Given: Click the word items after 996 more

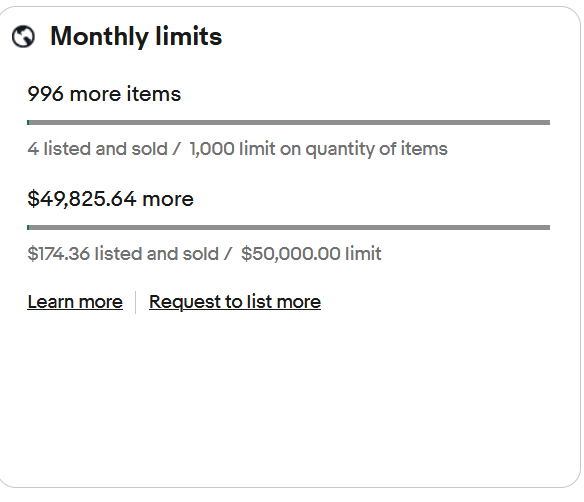Looking at the screenshot, I should [x=153, y=94].
